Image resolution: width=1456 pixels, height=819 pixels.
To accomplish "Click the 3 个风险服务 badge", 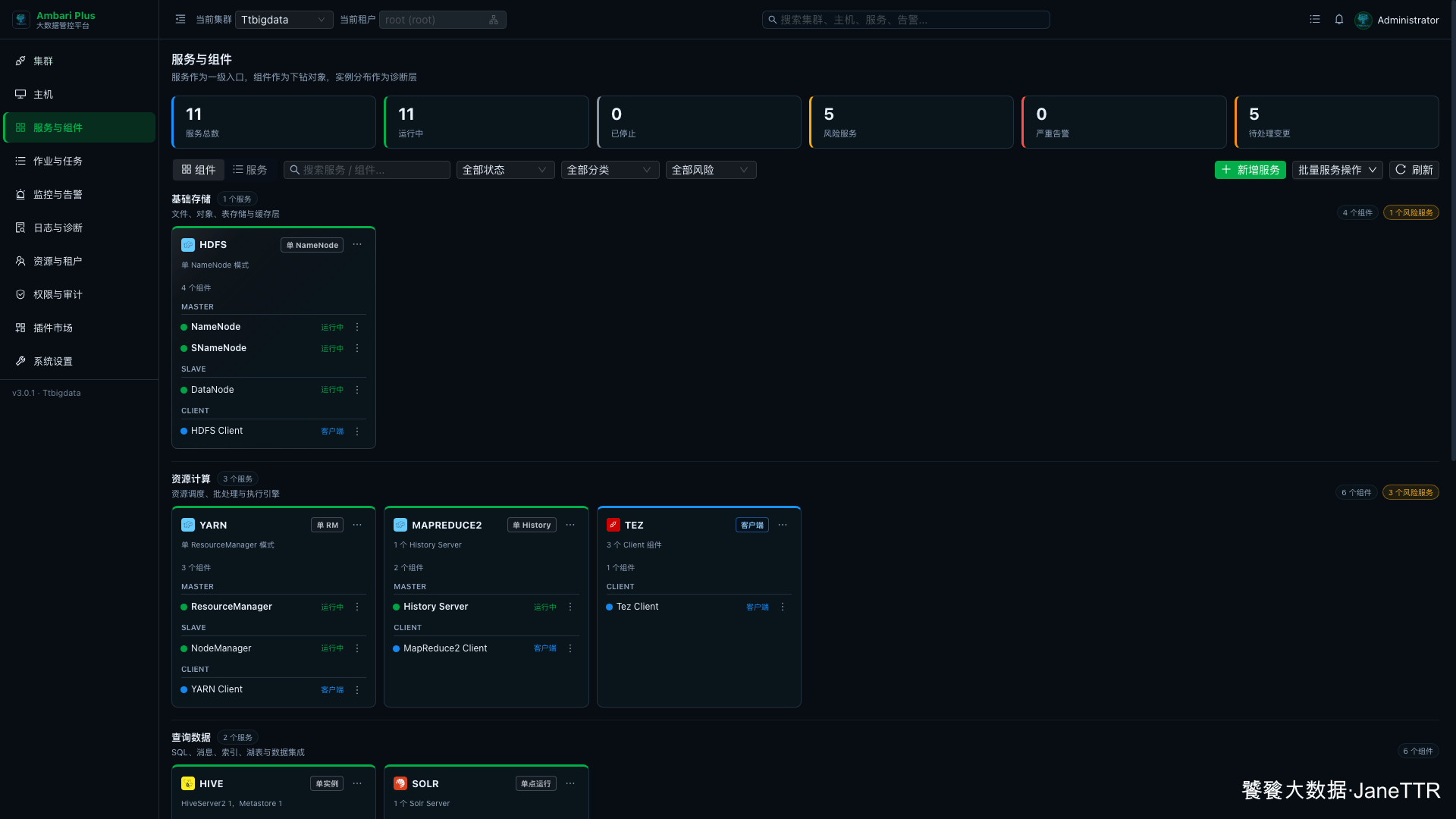I will click(x=1410, y=492).
